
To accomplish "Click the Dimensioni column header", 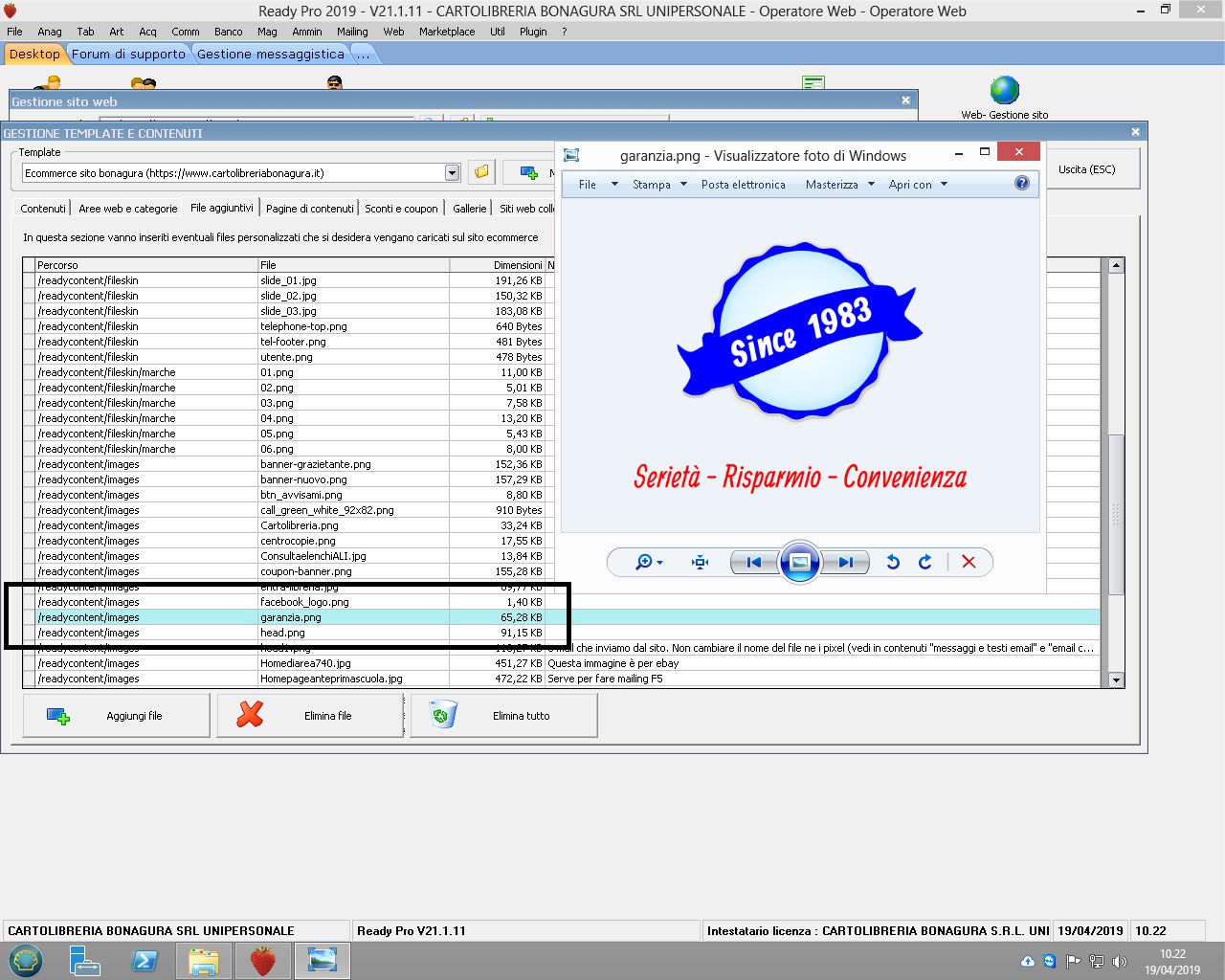I will click(497, 265).
